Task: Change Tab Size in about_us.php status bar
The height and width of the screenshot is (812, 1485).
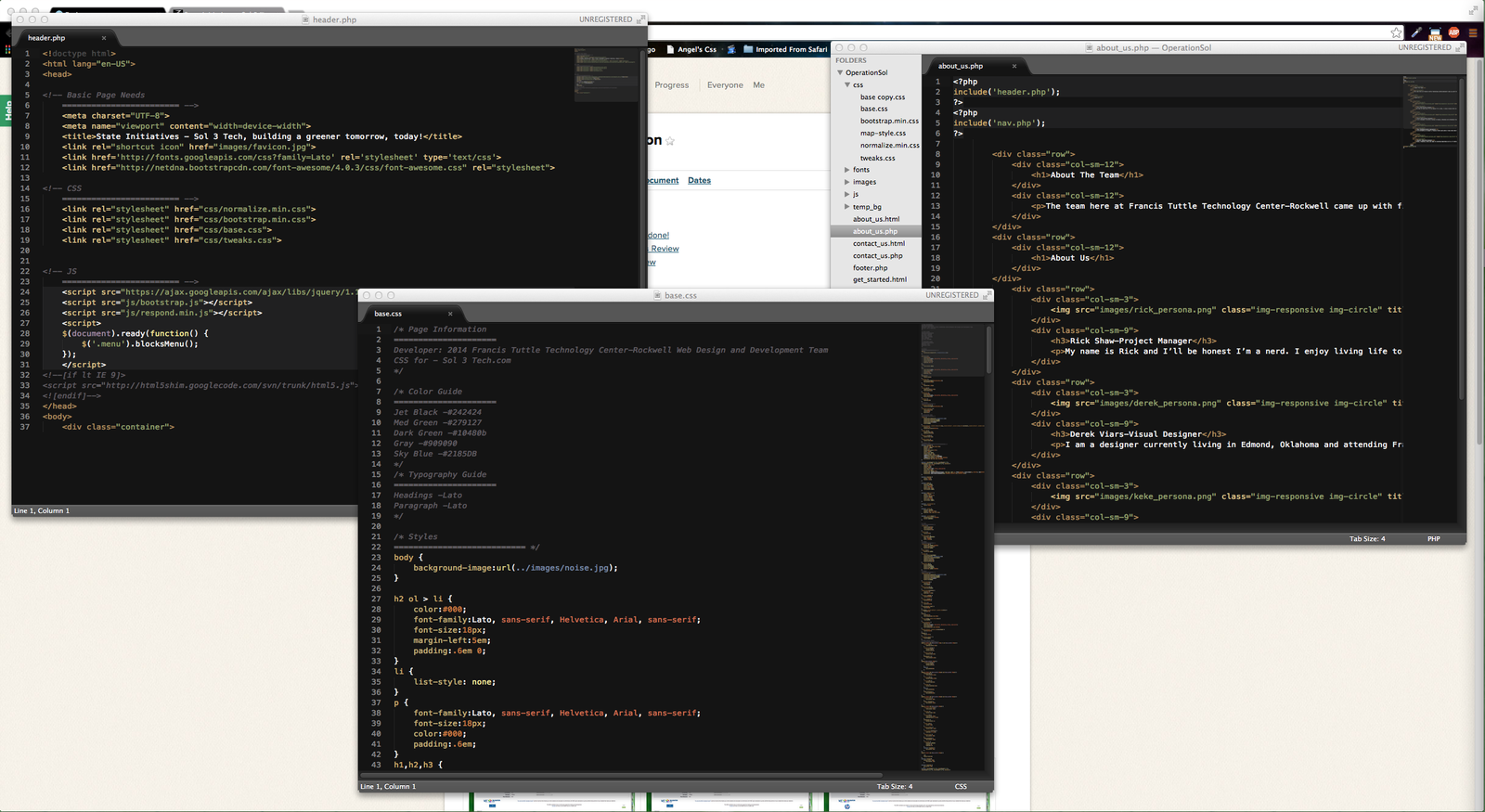Action: 1367,538
